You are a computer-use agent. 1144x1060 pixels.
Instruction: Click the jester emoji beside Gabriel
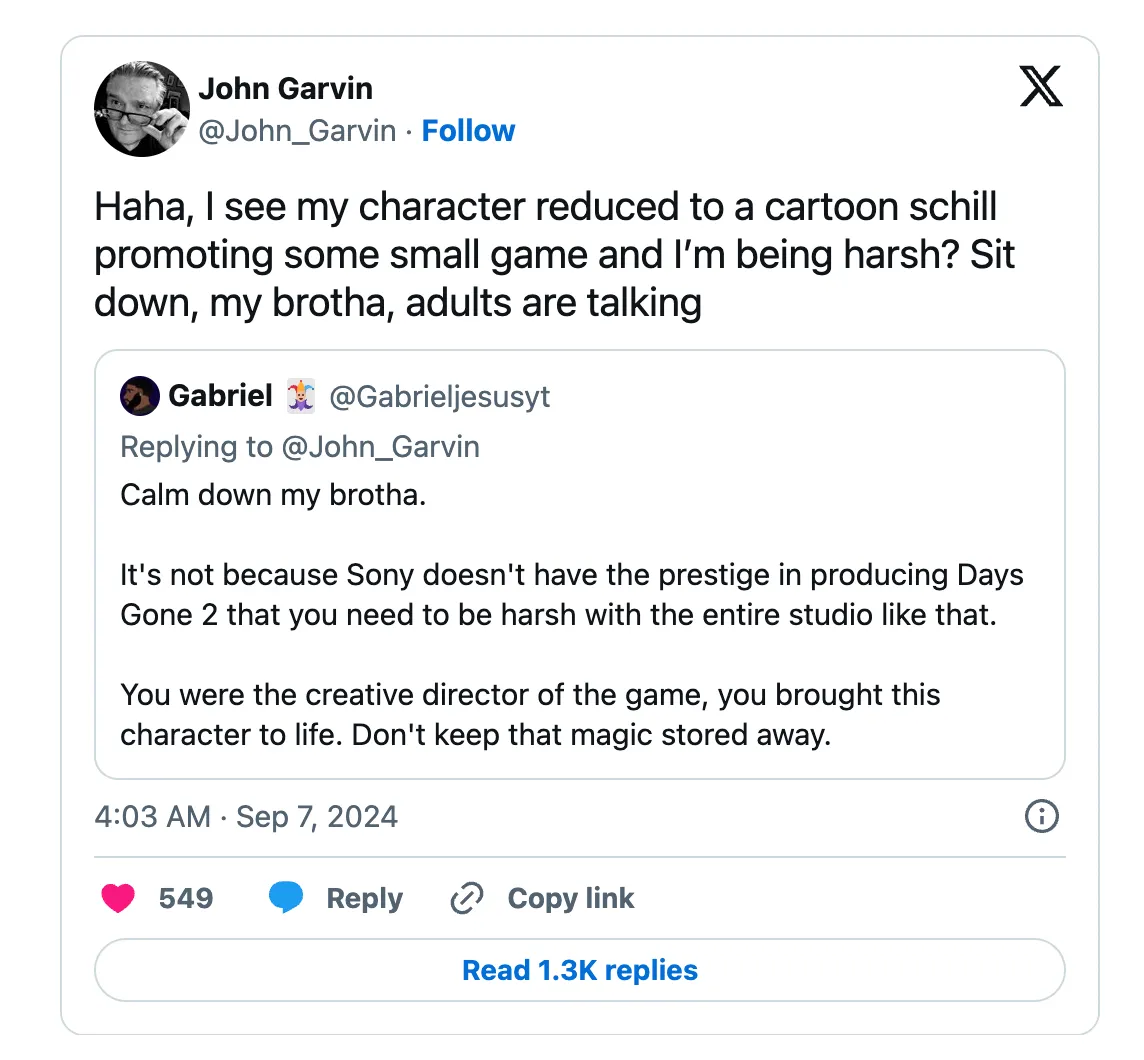[301, 397]
